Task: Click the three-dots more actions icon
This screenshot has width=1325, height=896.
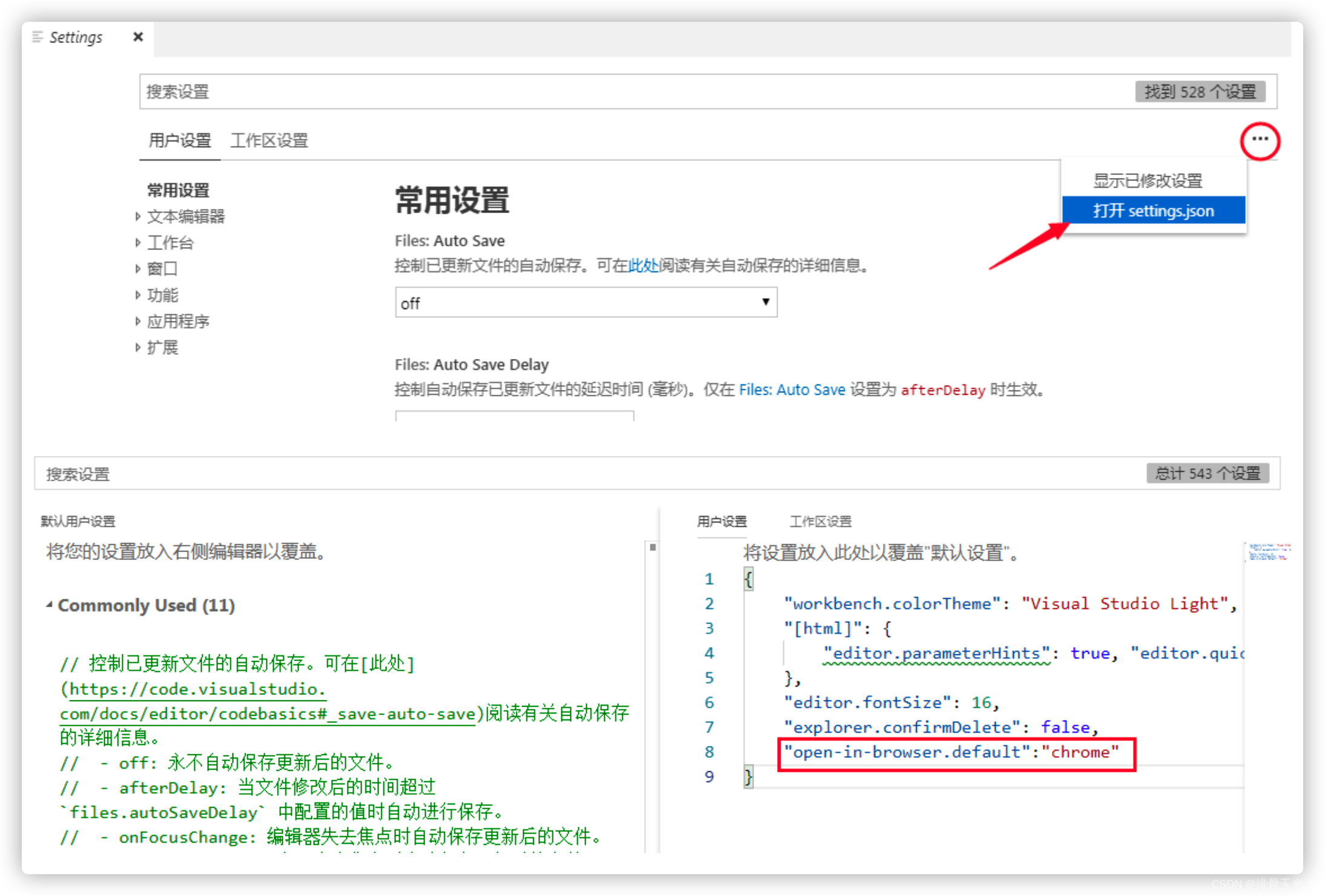Action: pos(1260,140)
